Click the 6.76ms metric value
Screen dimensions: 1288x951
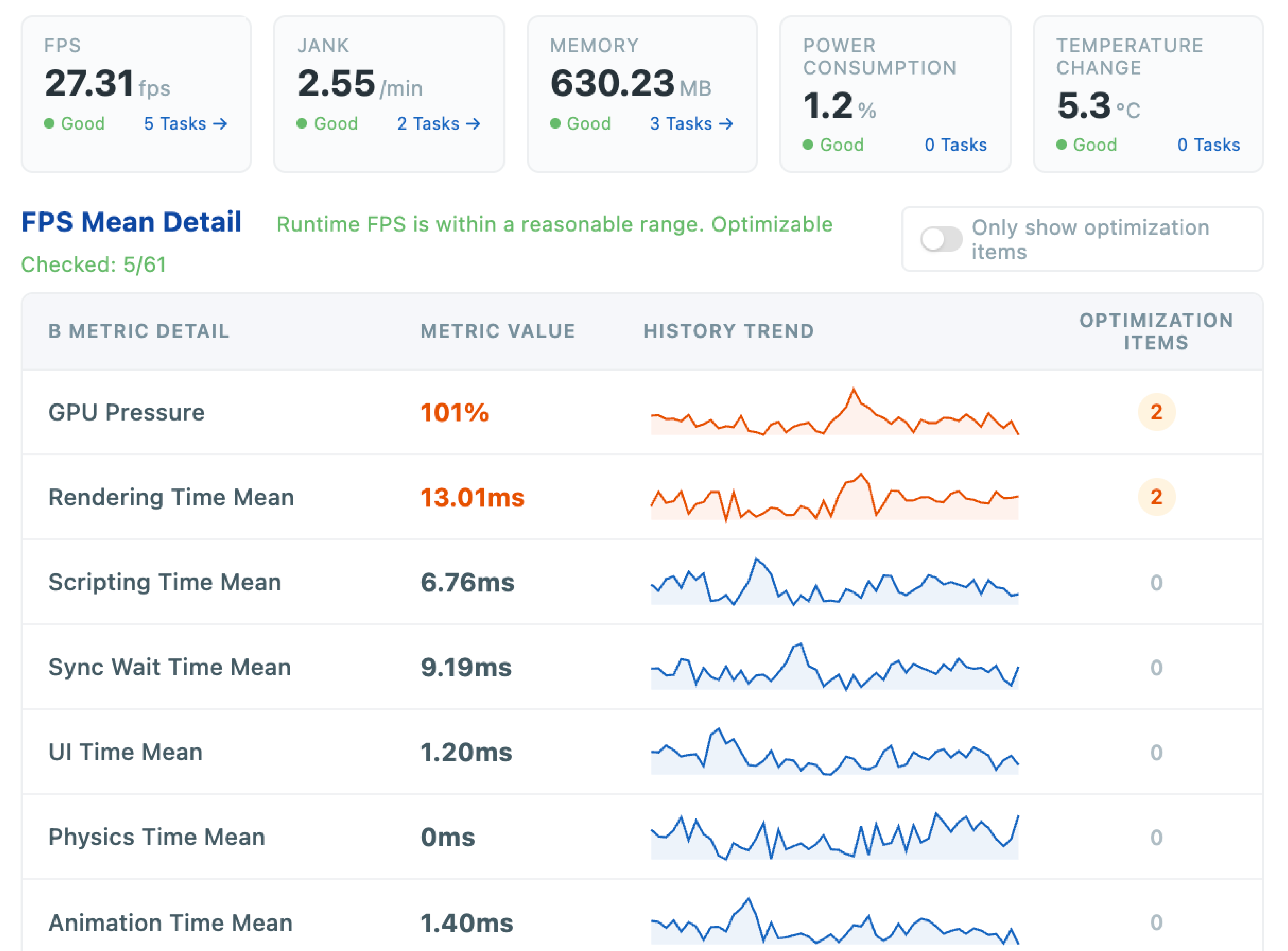point(467,583)
